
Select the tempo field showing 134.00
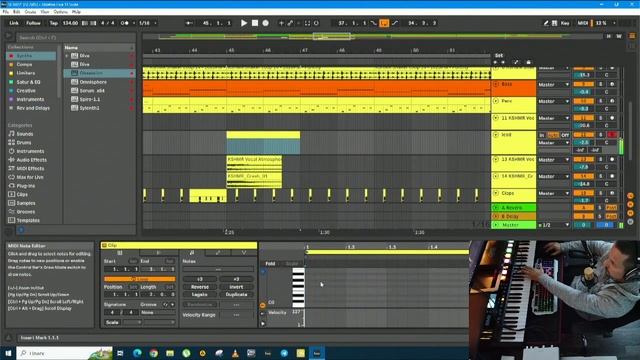pyautogui.click(x=70, y=23)
